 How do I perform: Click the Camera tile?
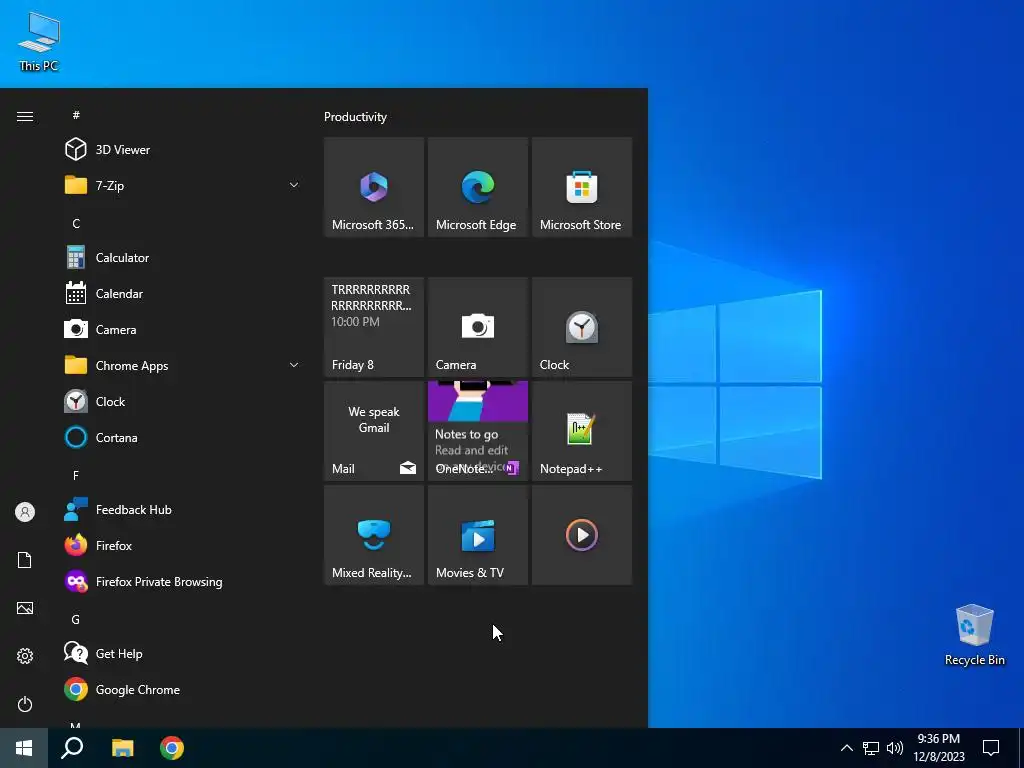(x=477, y=327)
